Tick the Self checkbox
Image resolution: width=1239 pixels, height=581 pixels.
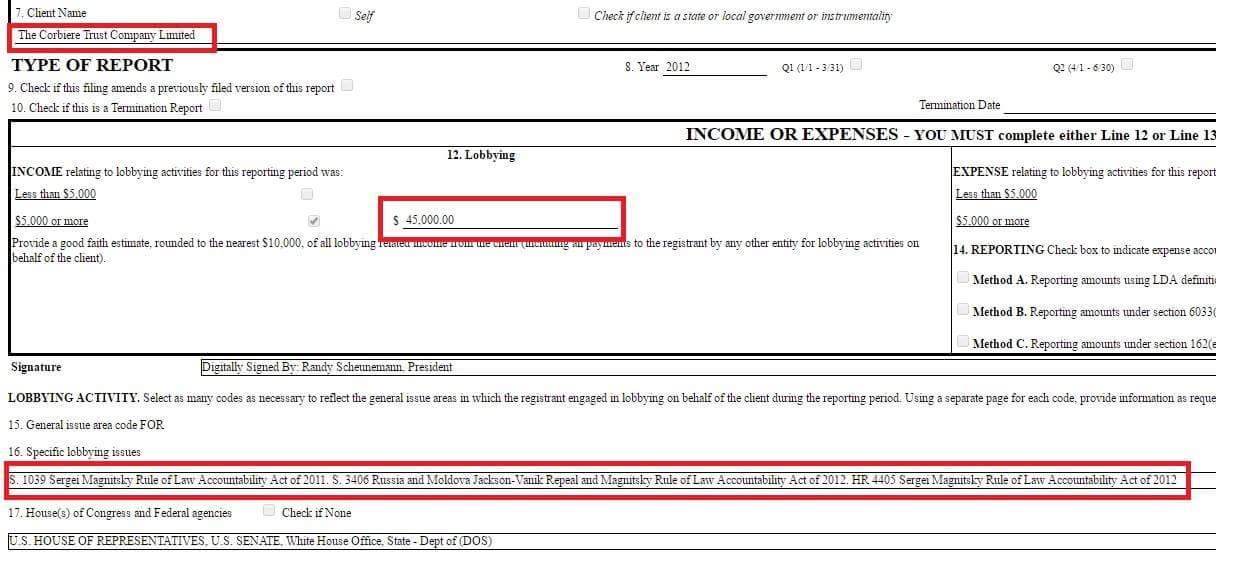coord(345,14)
